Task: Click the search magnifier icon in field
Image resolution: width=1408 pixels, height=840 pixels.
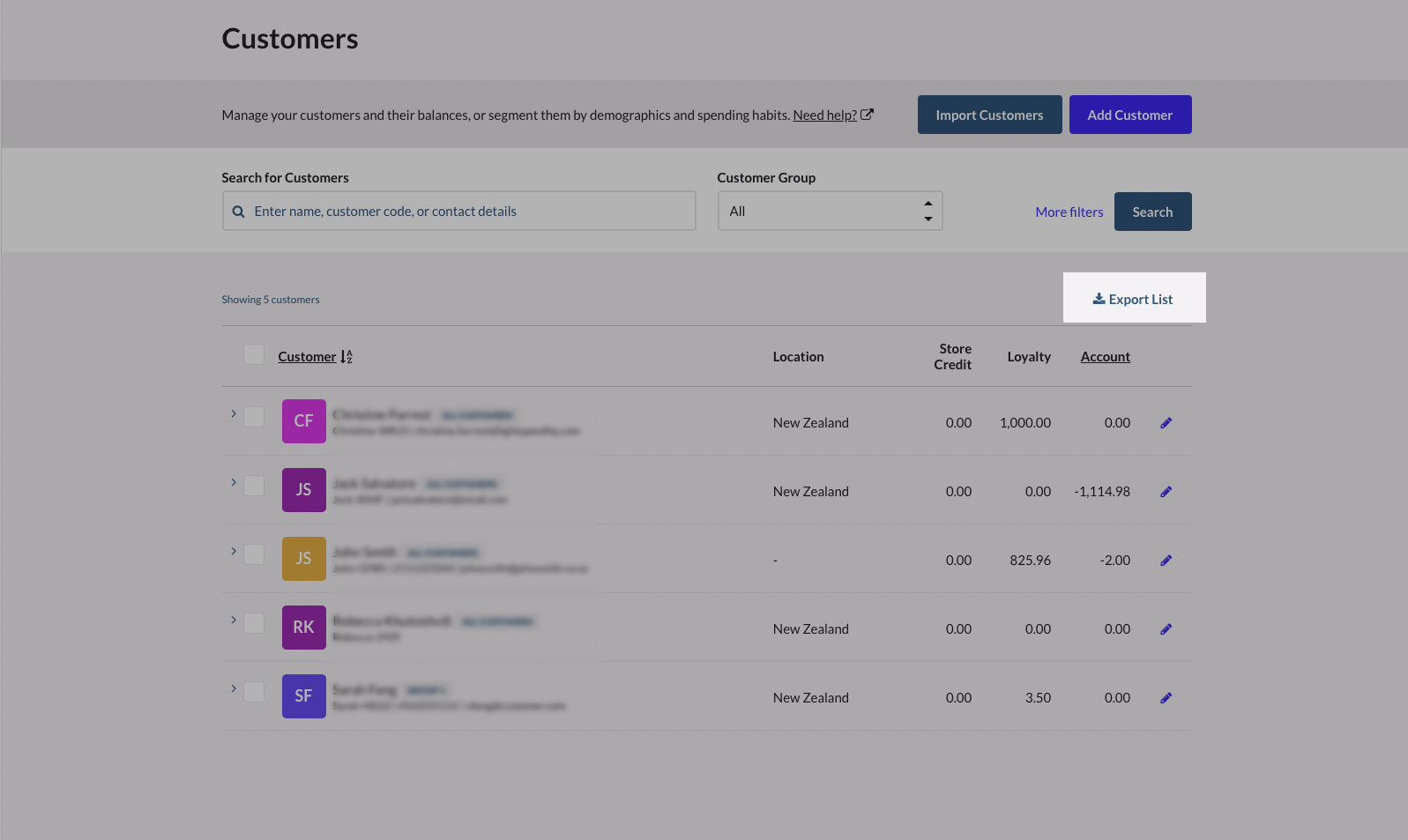Action: point(238,212)
